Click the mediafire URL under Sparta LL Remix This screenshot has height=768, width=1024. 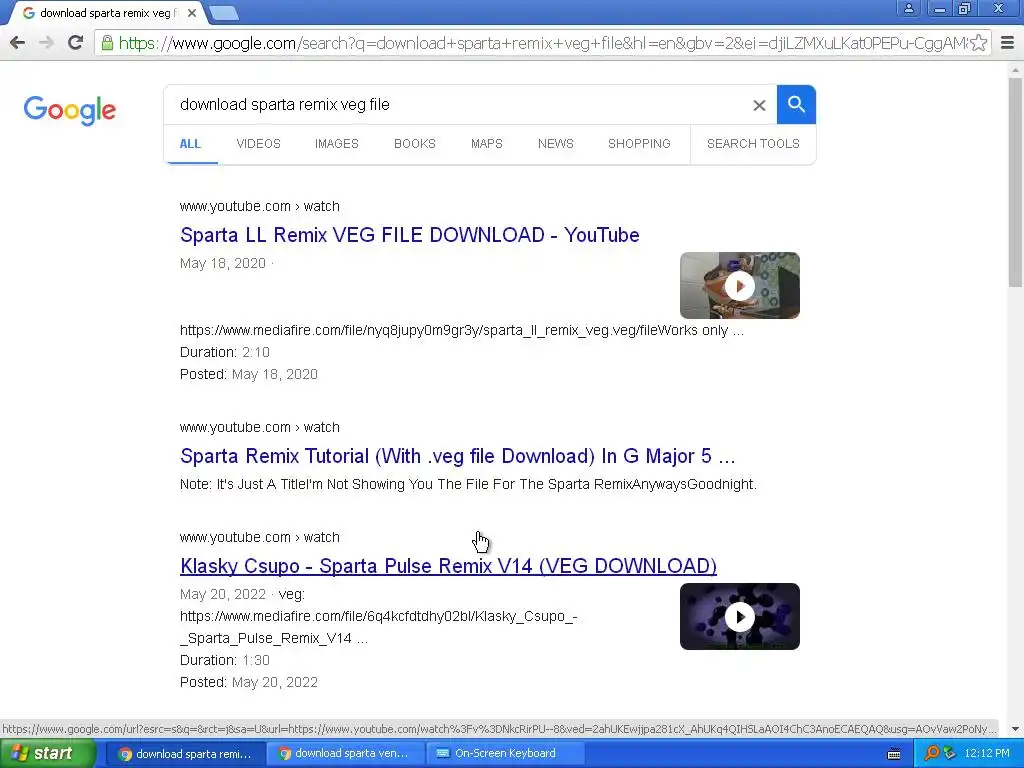pyautogui.click(x=462, y=330)
